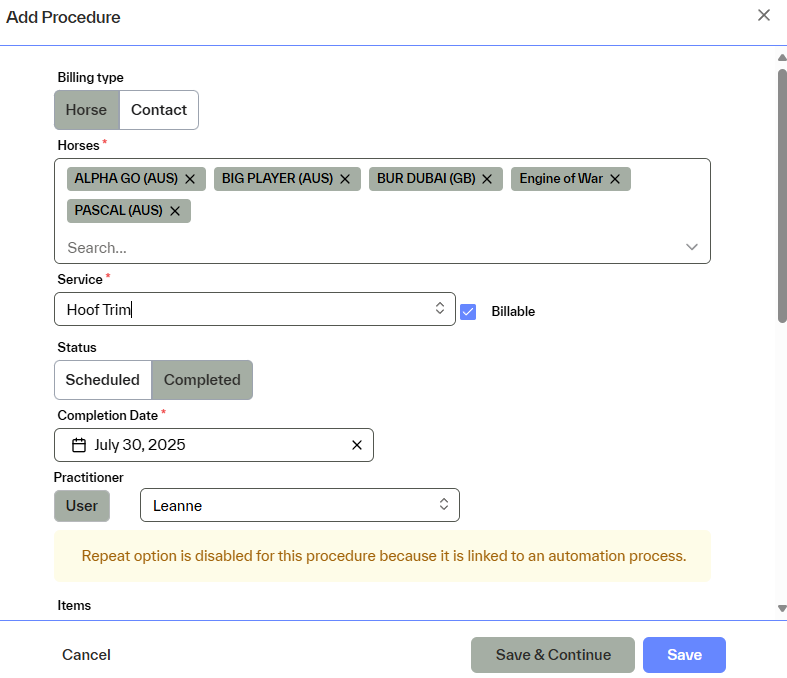Uncheck the Billable checkbox
This screenshot has height=678, width=787.
[x=468, y=311]
